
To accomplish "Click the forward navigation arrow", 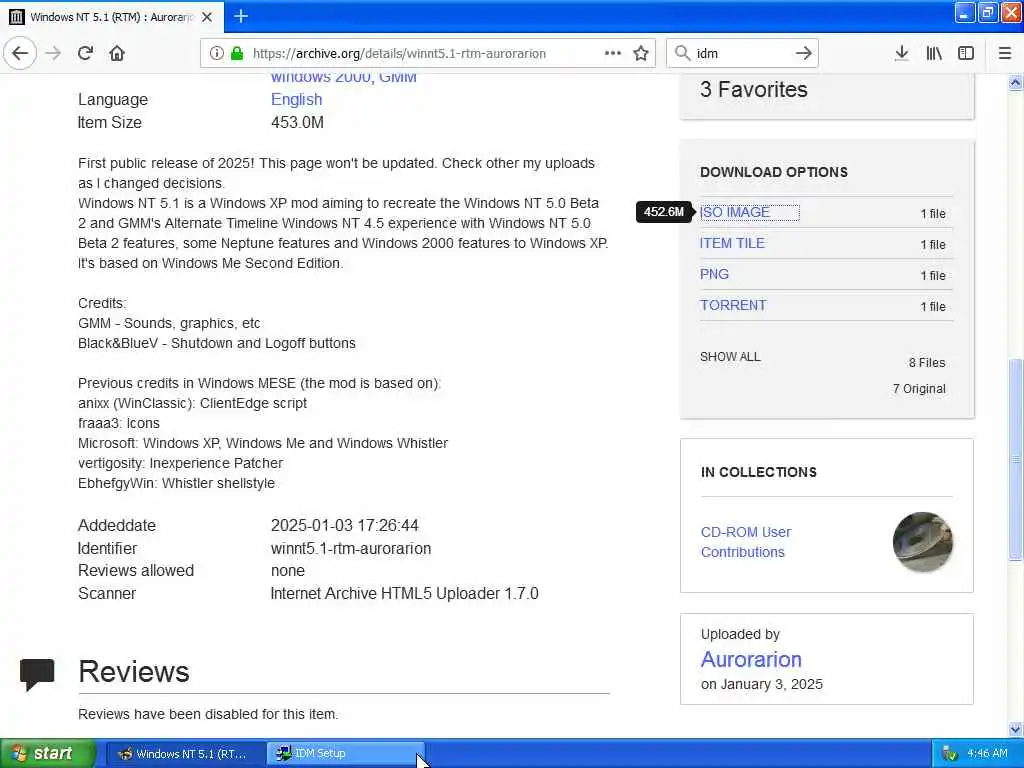I will 54,53.
